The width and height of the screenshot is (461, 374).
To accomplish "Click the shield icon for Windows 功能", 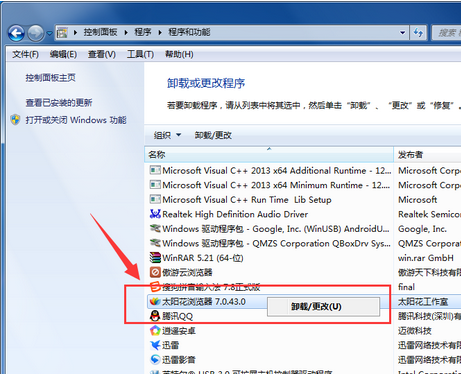I will click(15, 120).
